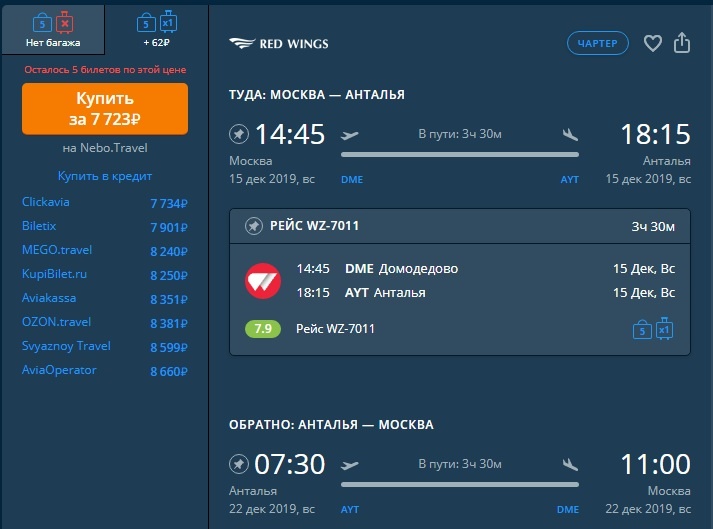Viewport: 713px width, 529px height.
Task: Click the hand-luggage 5 icon in the '+ 62₽' tab
Action: pos(146,23)
